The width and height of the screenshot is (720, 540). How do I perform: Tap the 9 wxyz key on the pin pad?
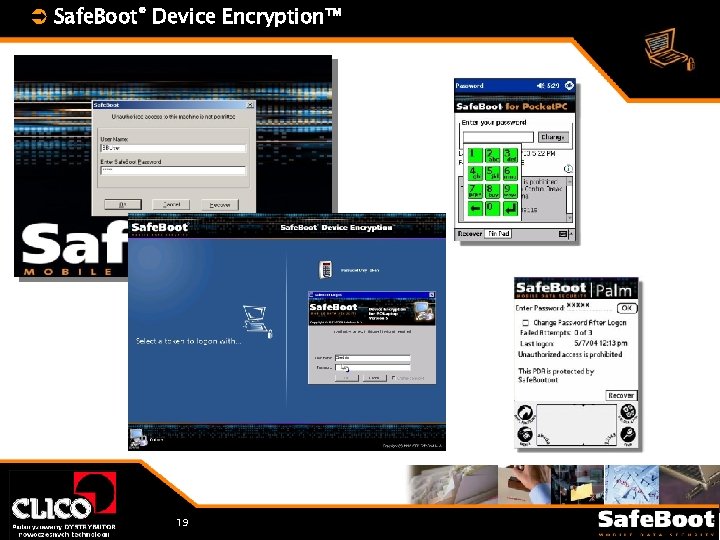point(510,191)
